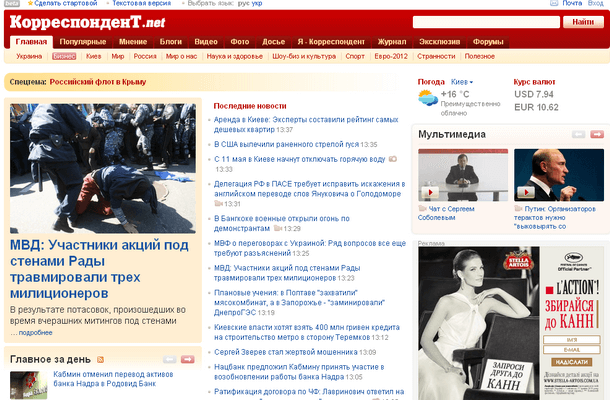The height and width of the screenshot is (400, 610).
Task: Expand the подробнее link under main story
Action: click(x=35, y=333)
